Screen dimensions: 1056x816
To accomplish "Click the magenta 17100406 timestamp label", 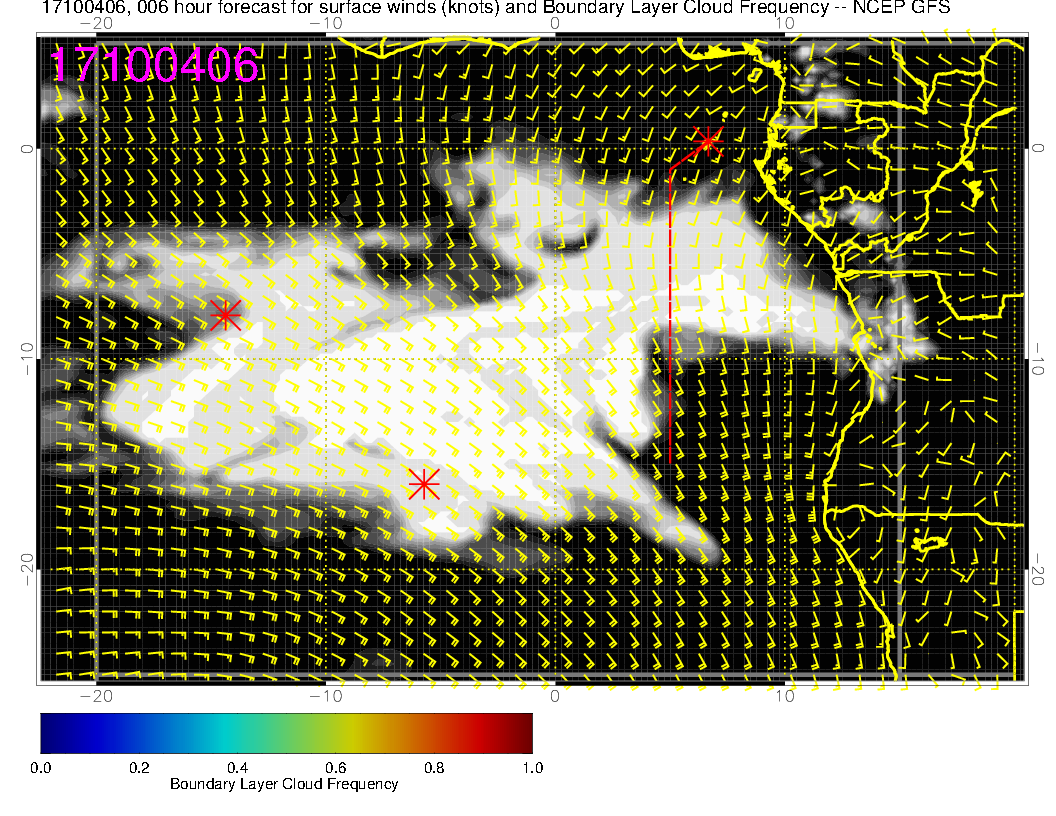I will (154, 65).
